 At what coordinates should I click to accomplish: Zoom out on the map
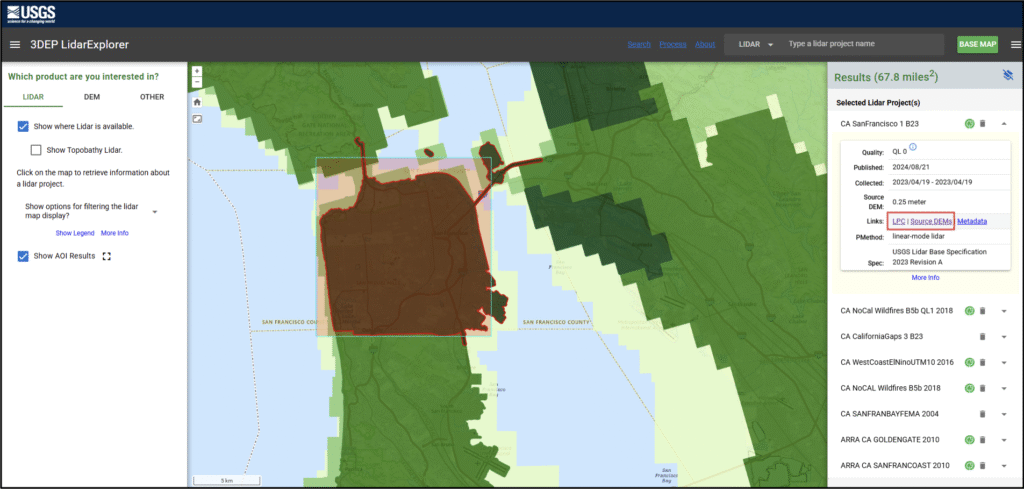click(x=197, y=82)
